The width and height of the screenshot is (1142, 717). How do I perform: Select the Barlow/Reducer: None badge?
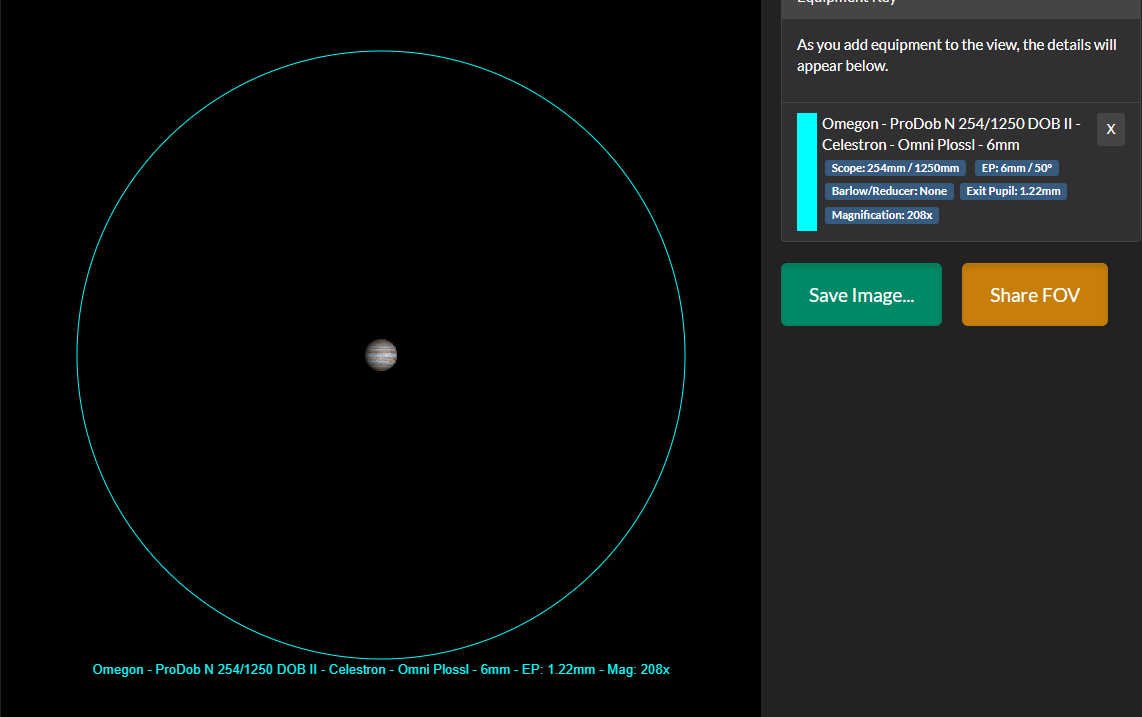tap(889, 192)
